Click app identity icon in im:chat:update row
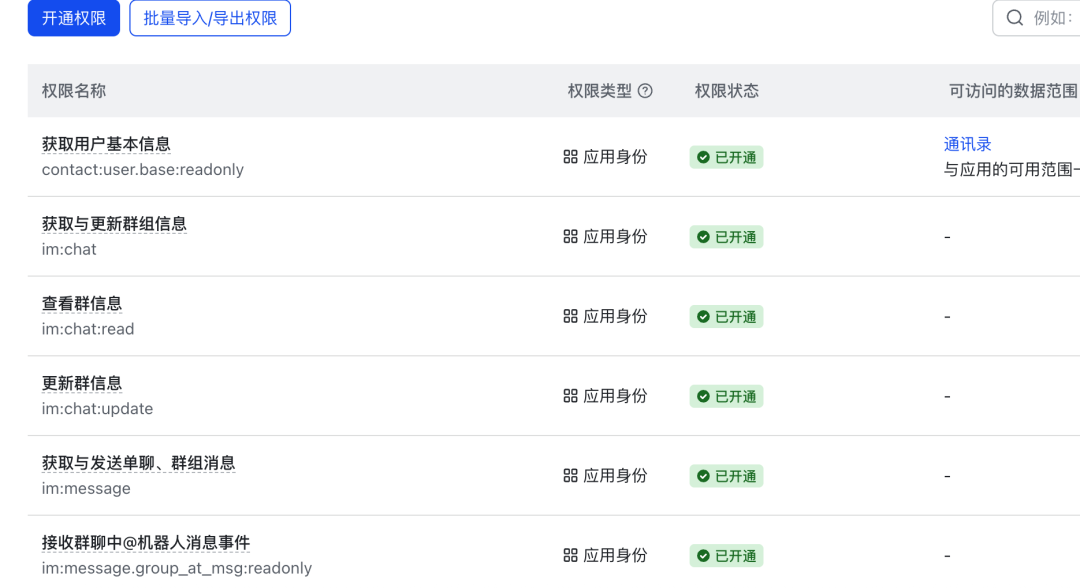The width and height of the screenshot is (1080, 588). [x=571, y=396]
